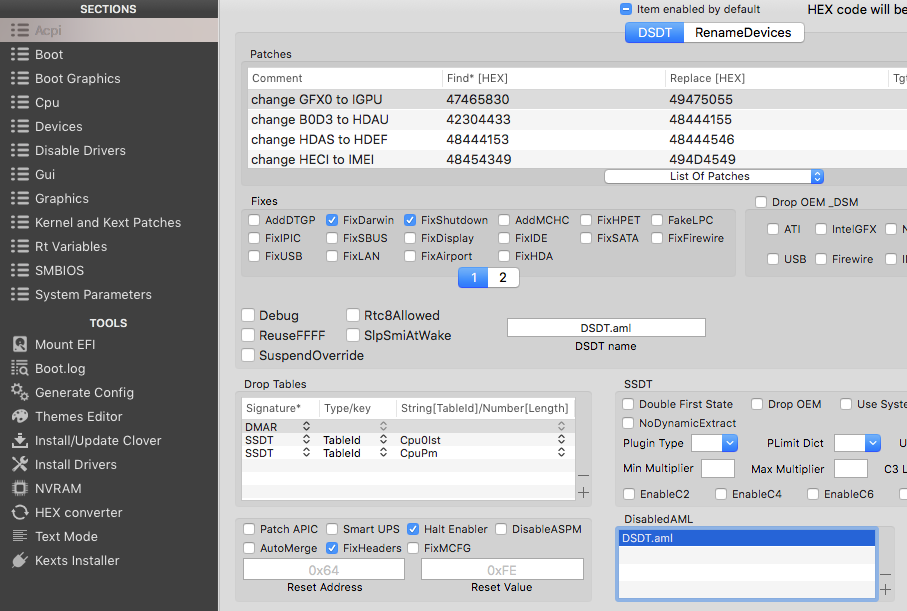Click the list icon beside Rt Variables
907x611 pixels.
click(x=20, y=246)
